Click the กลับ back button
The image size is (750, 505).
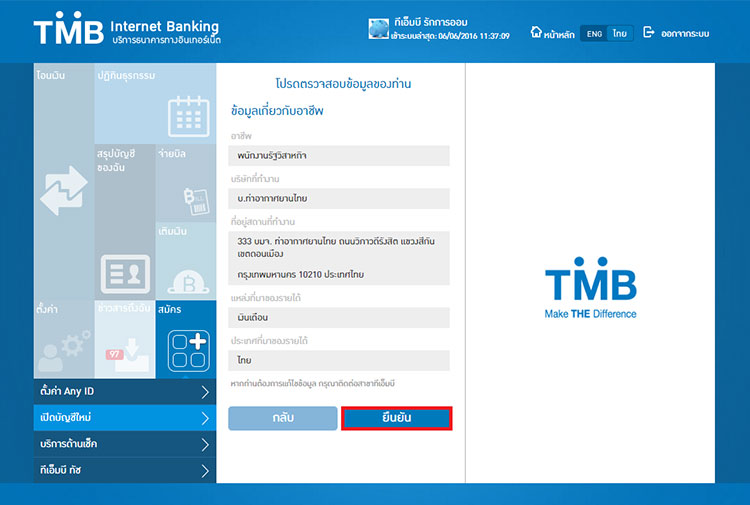point(281,418)
